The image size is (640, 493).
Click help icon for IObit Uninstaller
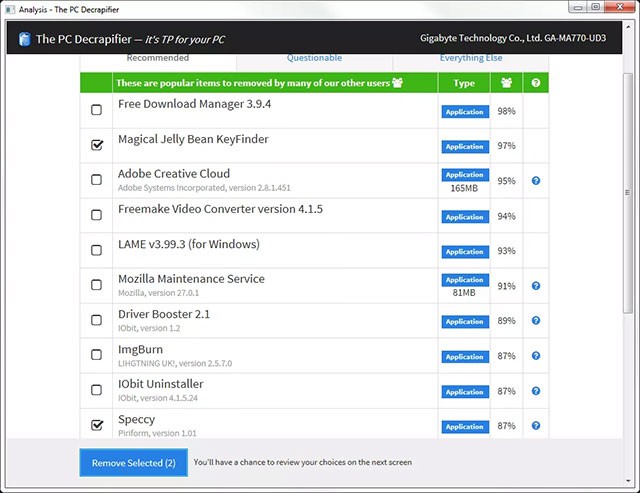(x=536, y=391)
